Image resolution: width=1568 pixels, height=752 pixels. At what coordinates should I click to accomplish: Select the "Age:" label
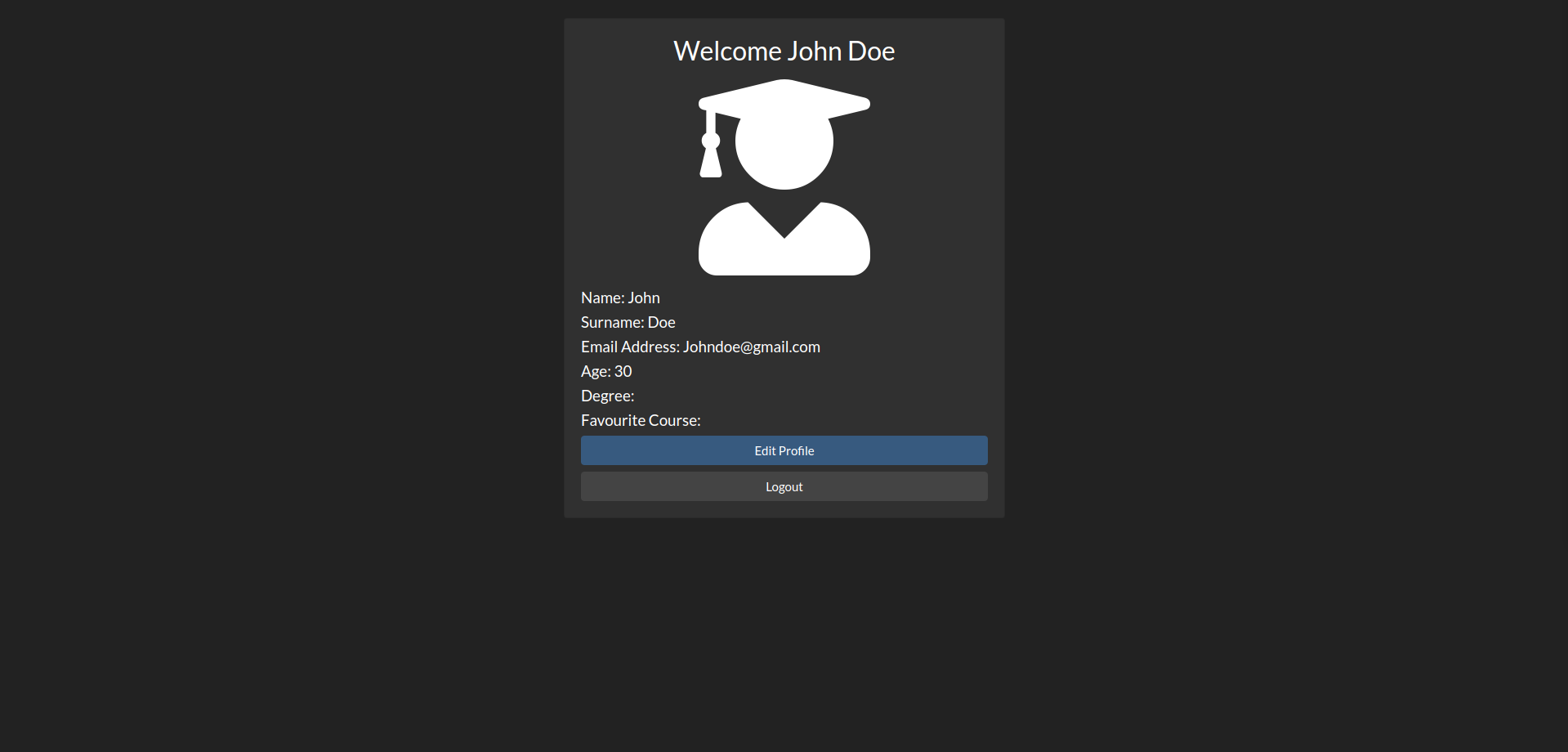point(596,372)
